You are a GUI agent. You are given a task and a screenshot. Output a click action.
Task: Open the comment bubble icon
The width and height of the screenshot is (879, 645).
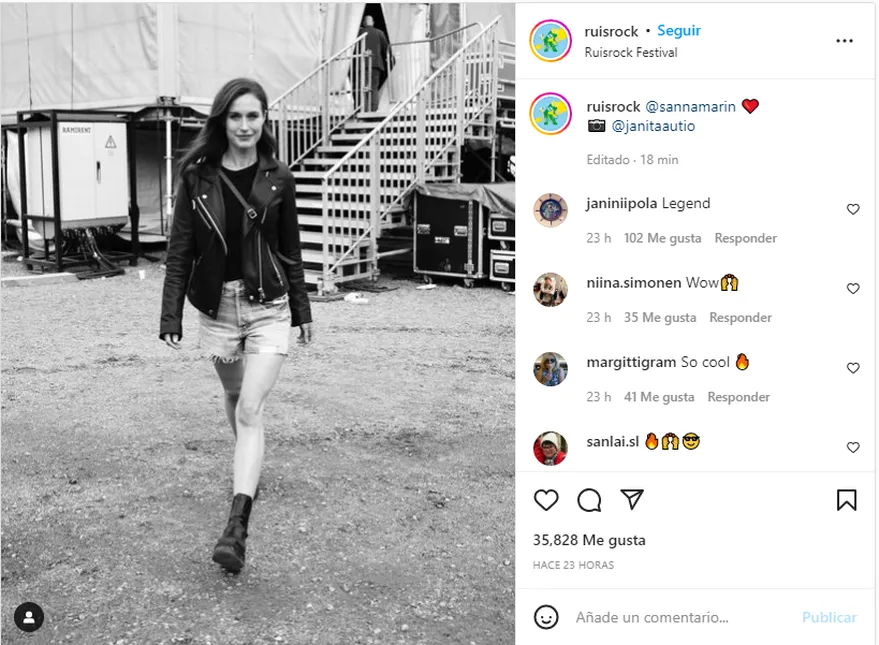(589, 500)
